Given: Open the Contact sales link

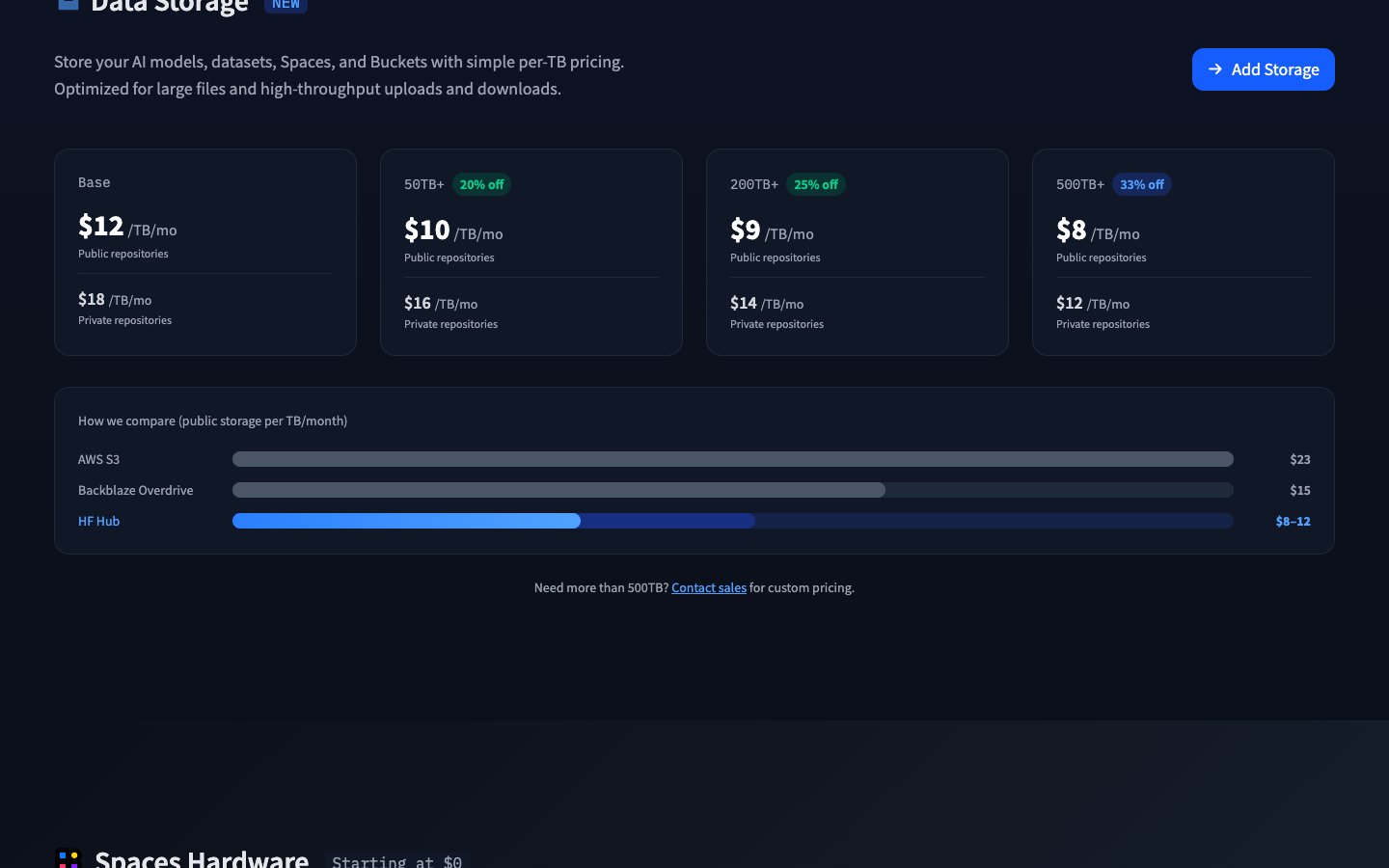Looking at the screenshot, I should click(x=708, y=587).
